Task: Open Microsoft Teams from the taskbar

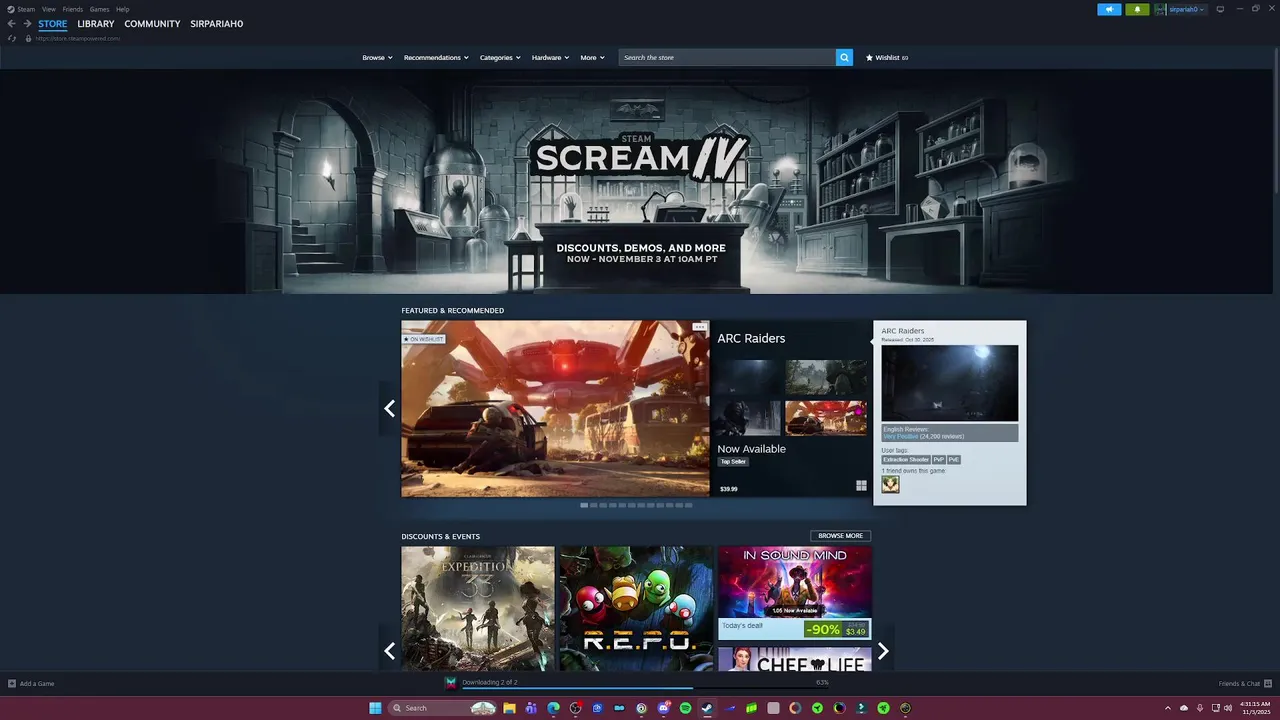Action: tap(531, 708)
